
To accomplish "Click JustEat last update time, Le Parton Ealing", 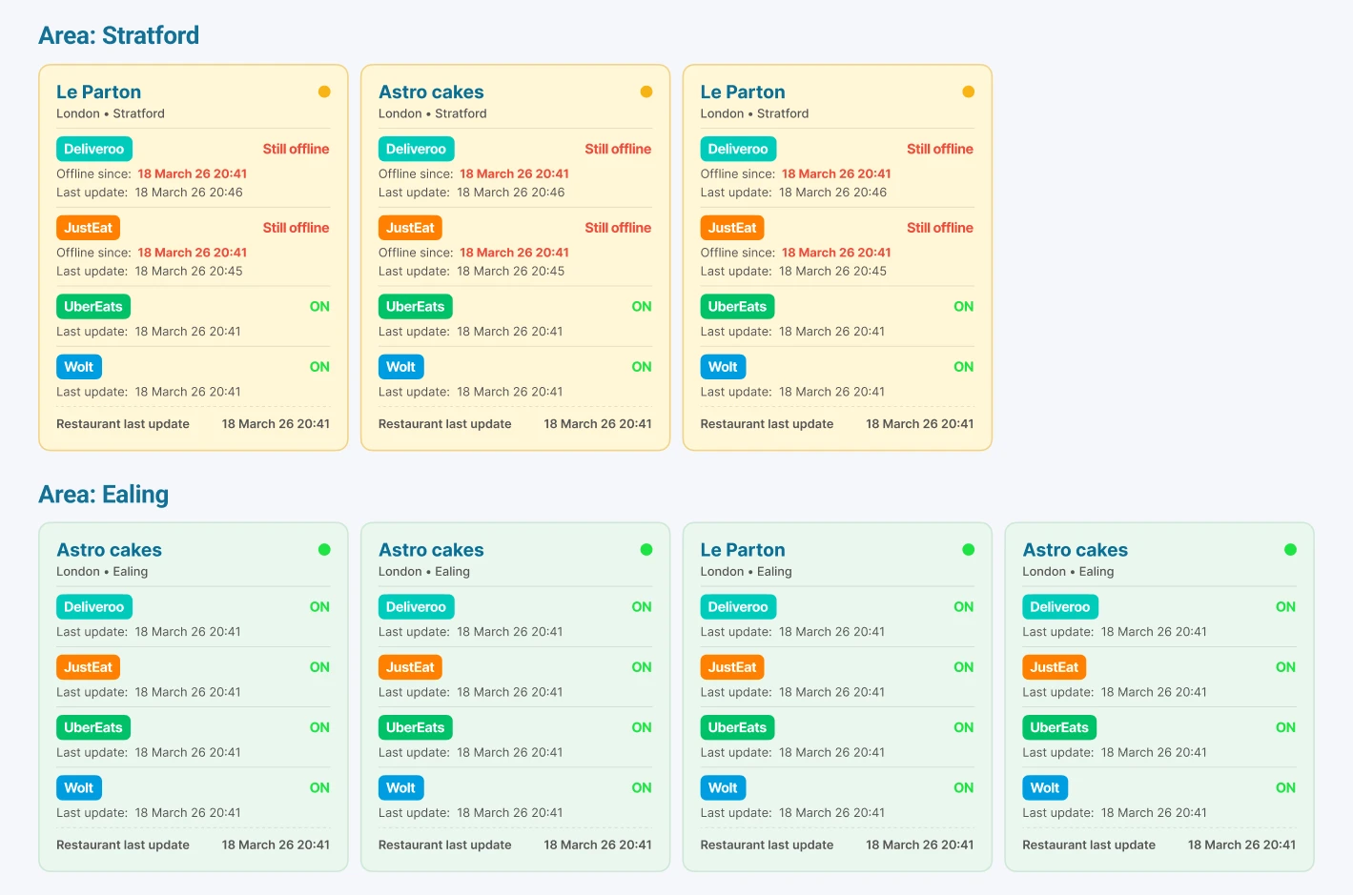I will pos(831,692).
